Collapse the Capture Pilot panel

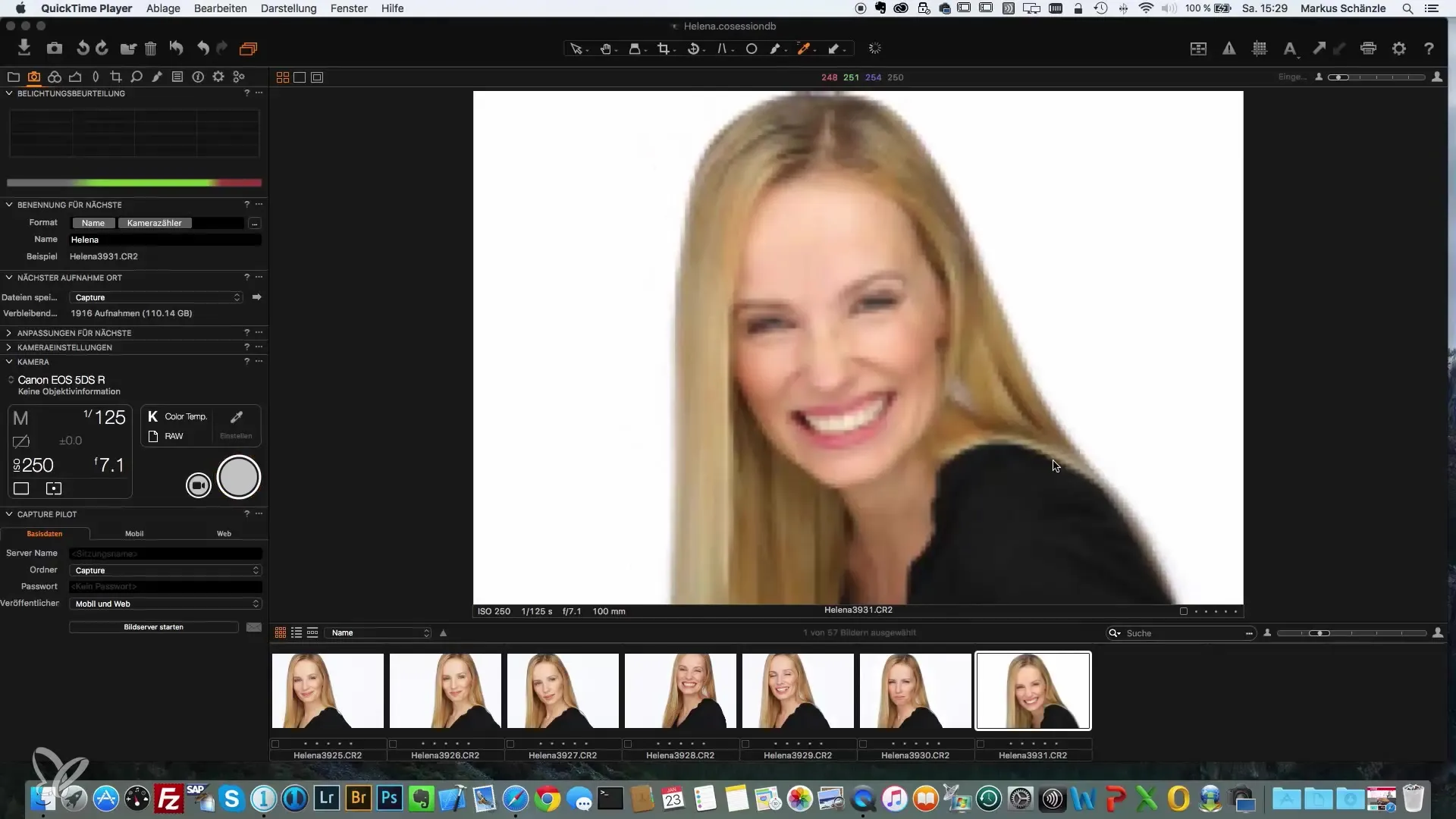[9, 514]
